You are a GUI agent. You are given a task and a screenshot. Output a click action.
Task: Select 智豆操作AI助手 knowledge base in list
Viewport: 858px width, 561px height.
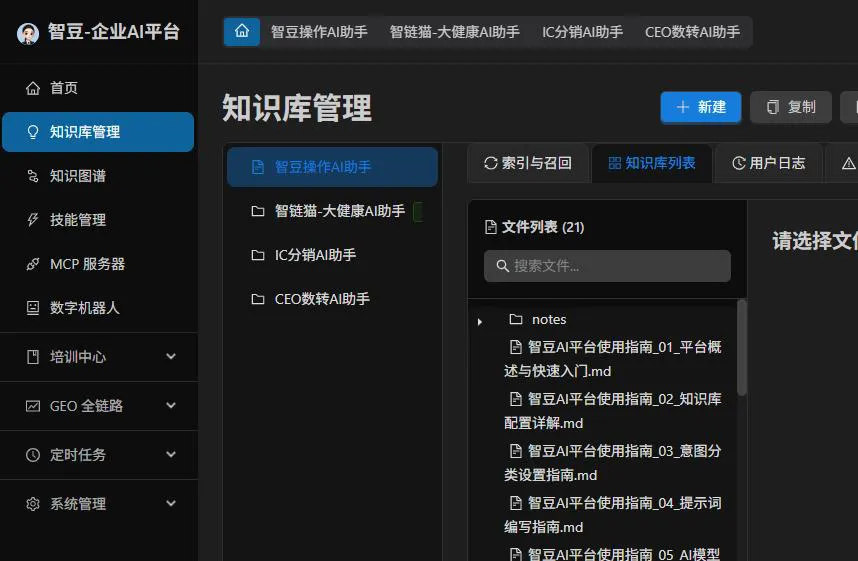click(332, 167)
